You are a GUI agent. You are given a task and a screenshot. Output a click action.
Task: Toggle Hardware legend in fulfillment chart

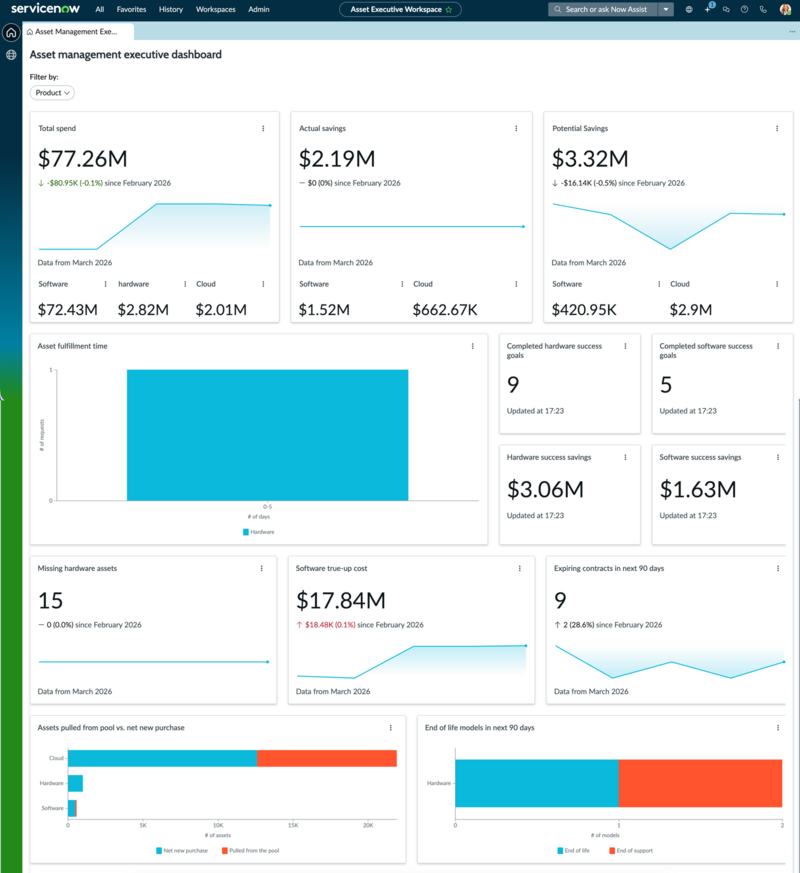(259, 532)
